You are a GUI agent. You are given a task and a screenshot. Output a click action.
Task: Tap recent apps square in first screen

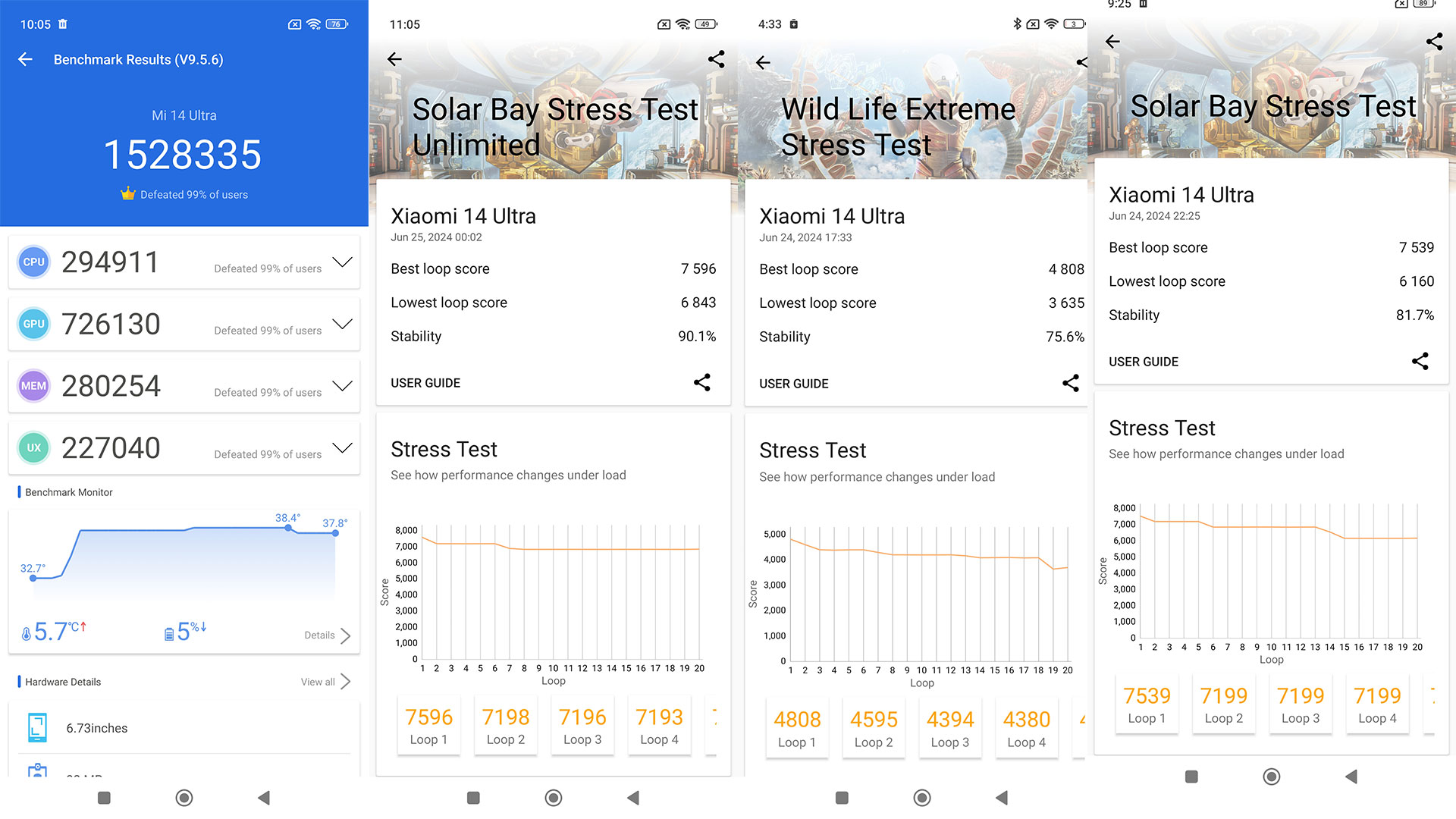(105, 798)
